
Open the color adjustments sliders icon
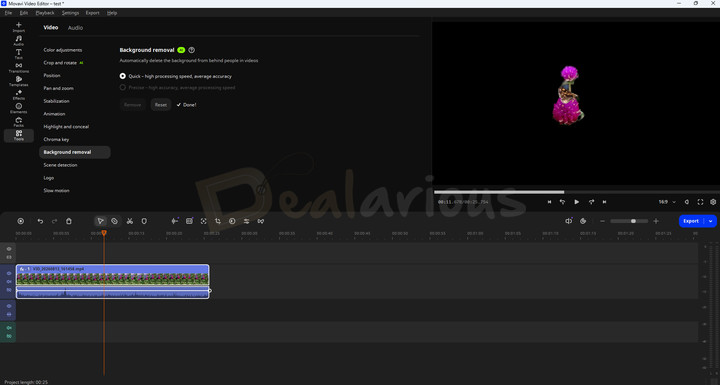tap(246, 221)
